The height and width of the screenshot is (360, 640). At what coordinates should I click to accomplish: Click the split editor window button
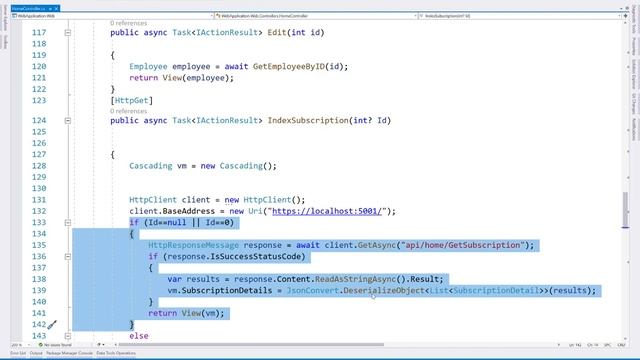click(x=625, y=16)
